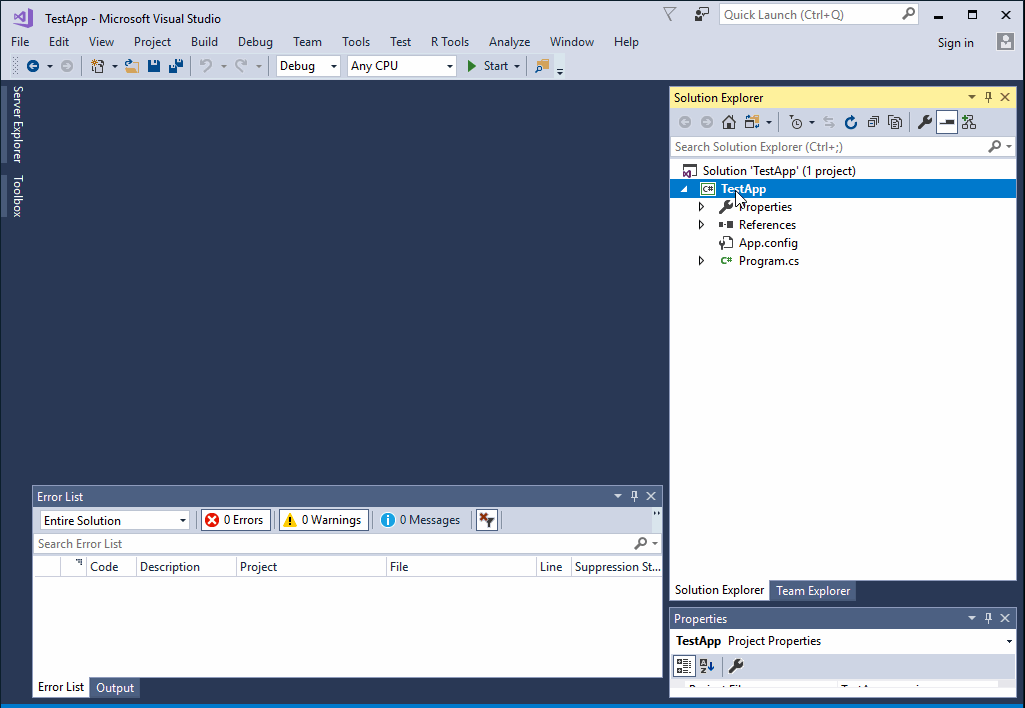Sort Error List by the File column

click(399, 567)
